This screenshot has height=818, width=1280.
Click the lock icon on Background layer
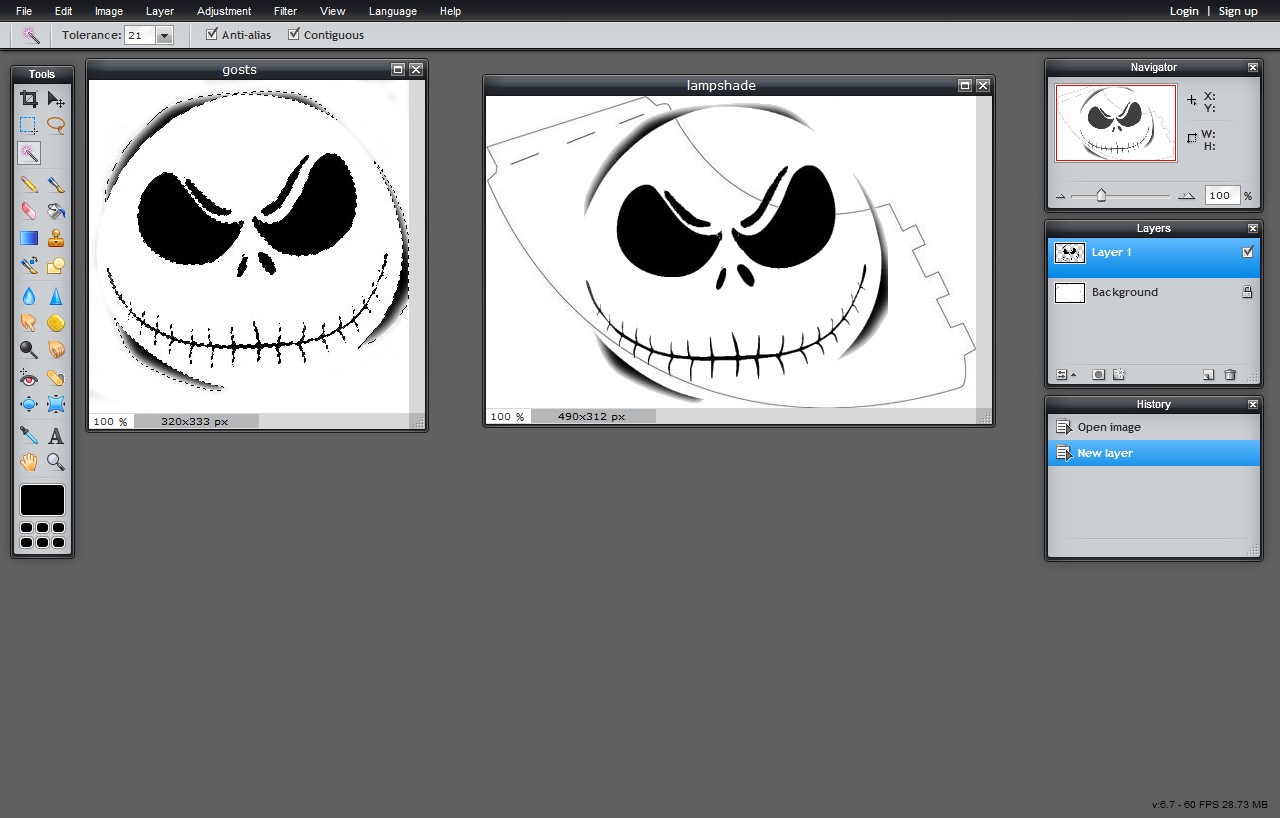(x=1247, y=292)
